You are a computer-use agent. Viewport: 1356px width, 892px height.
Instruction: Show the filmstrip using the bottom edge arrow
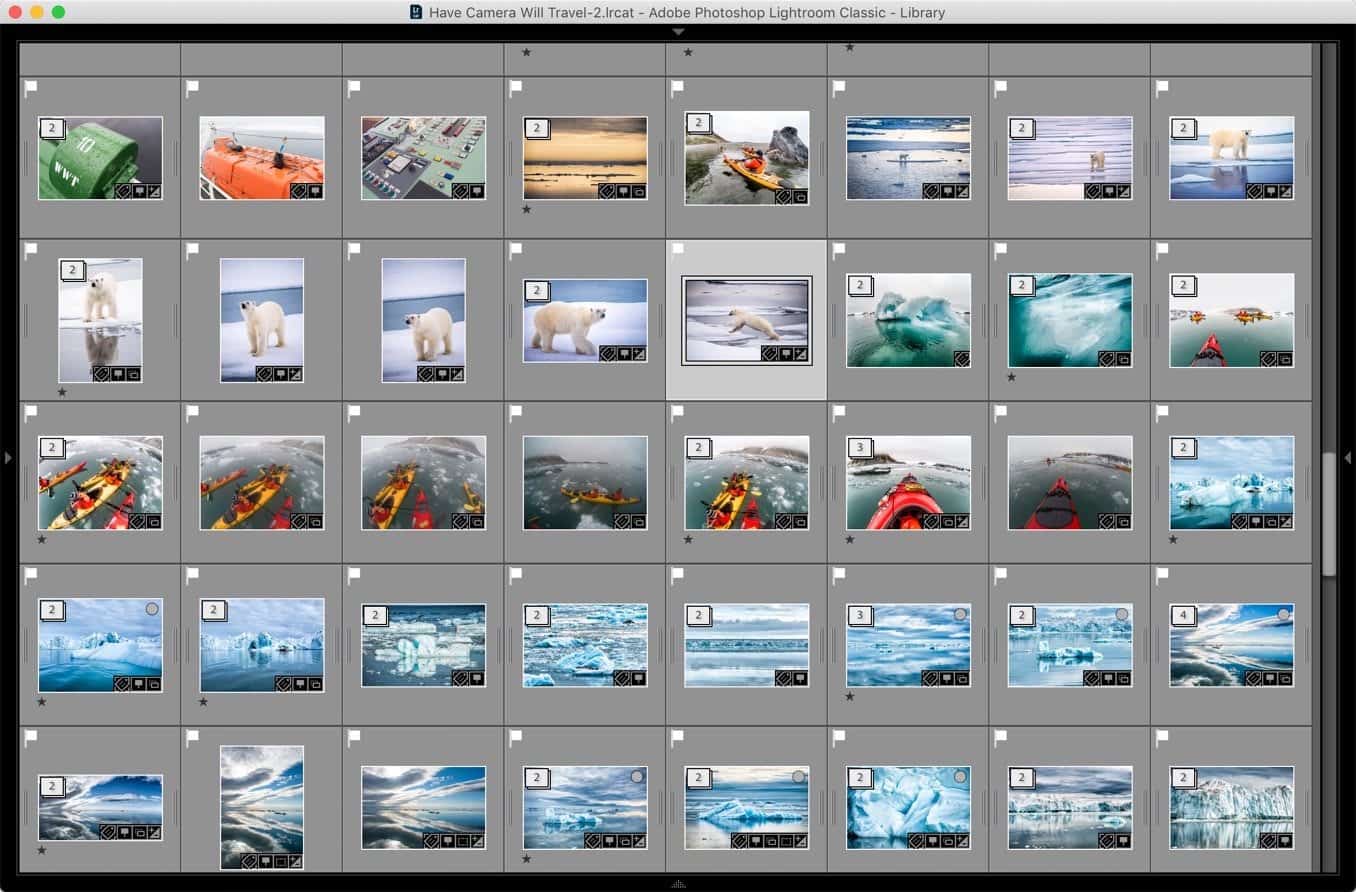point(678,884)
